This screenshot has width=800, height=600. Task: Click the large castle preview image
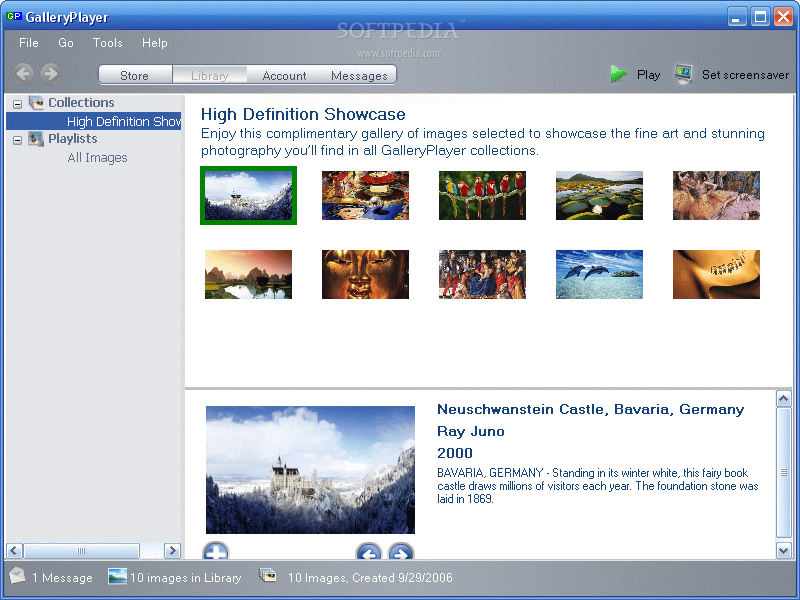pyautogui.click(x=310, y=470)
